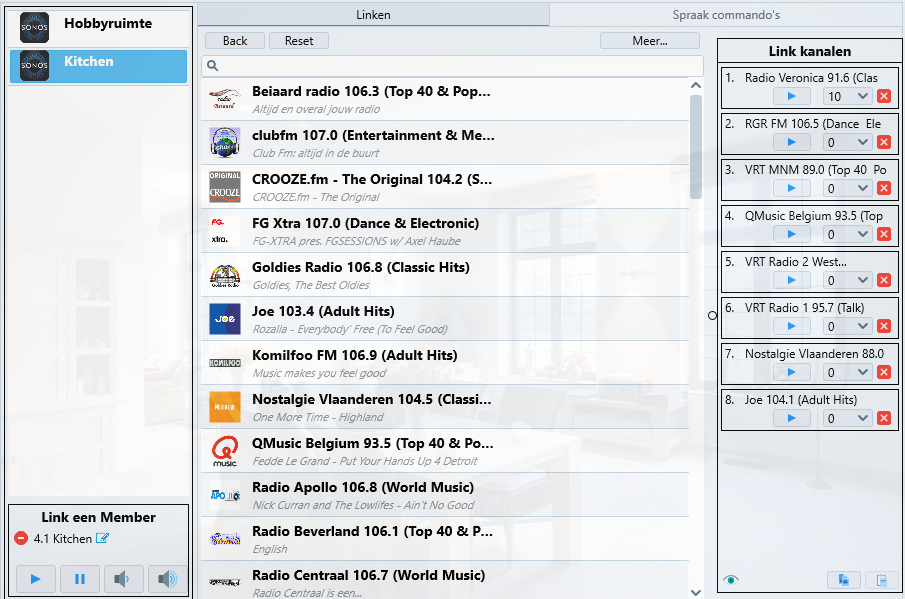Viewport: 905px width, 599px height.
Task: Select clubfm 107.0 station
Action: point(445,143)
